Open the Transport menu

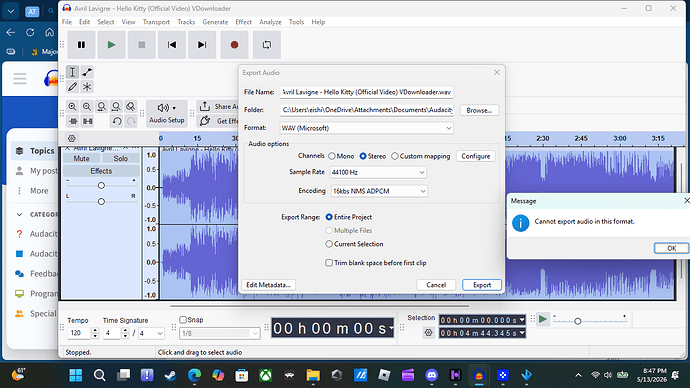tap(156, 22)
